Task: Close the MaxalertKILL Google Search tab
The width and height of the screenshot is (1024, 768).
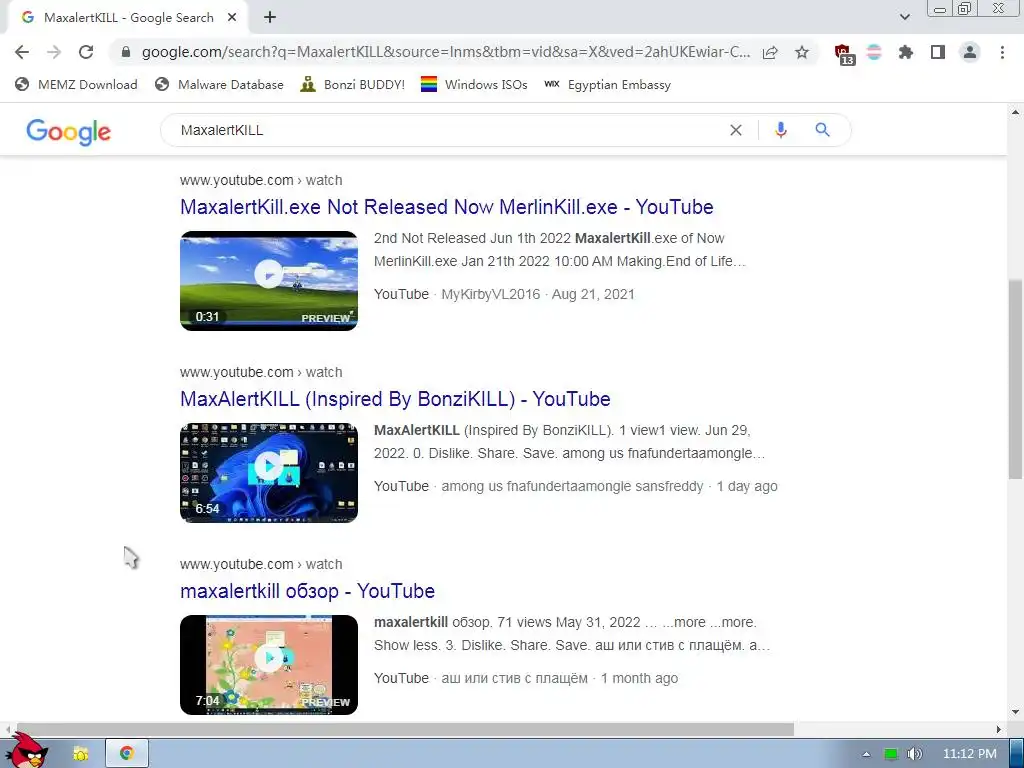Action: coord(232,18)
